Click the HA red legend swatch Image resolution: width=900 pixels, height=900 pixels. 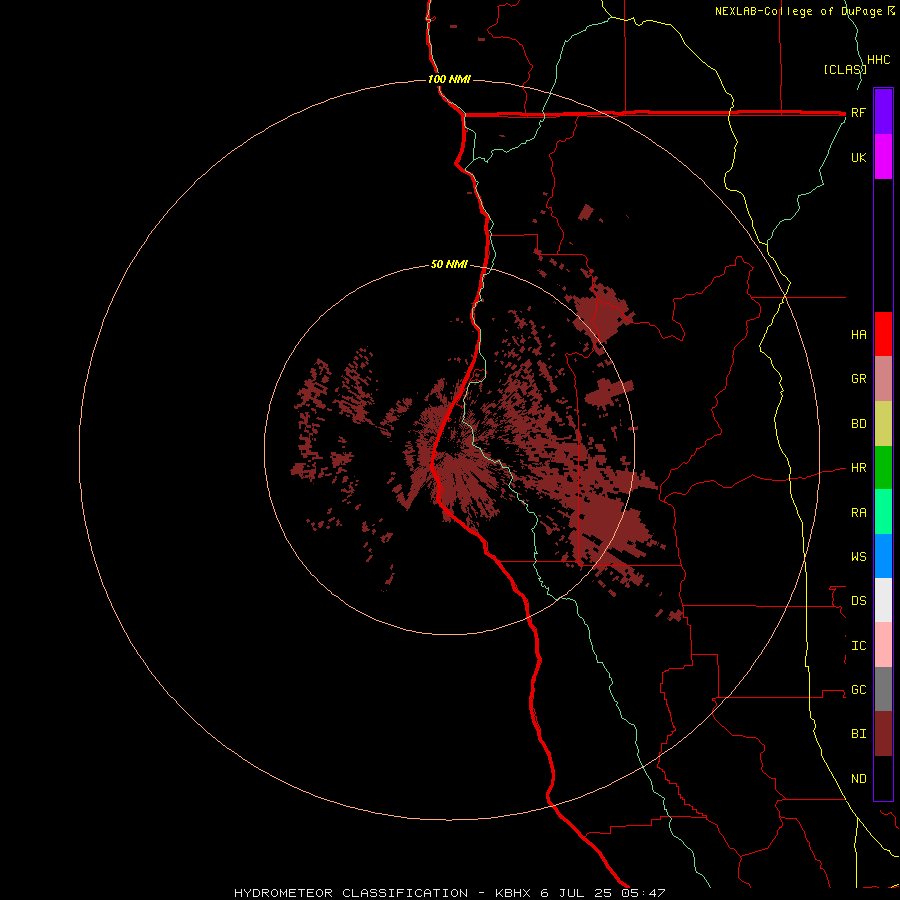[883, 334]
